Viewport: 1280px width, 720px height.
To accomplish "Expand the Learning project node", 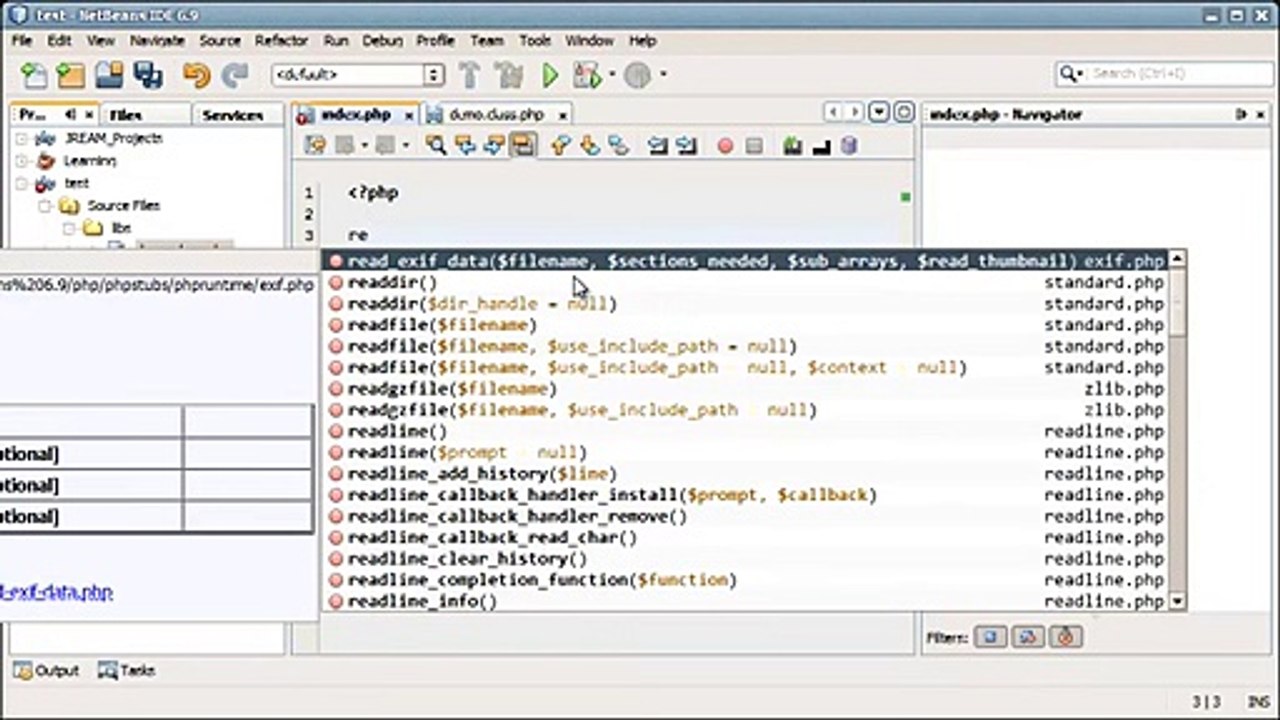I will pyautogui.click(x=21, y=160).
